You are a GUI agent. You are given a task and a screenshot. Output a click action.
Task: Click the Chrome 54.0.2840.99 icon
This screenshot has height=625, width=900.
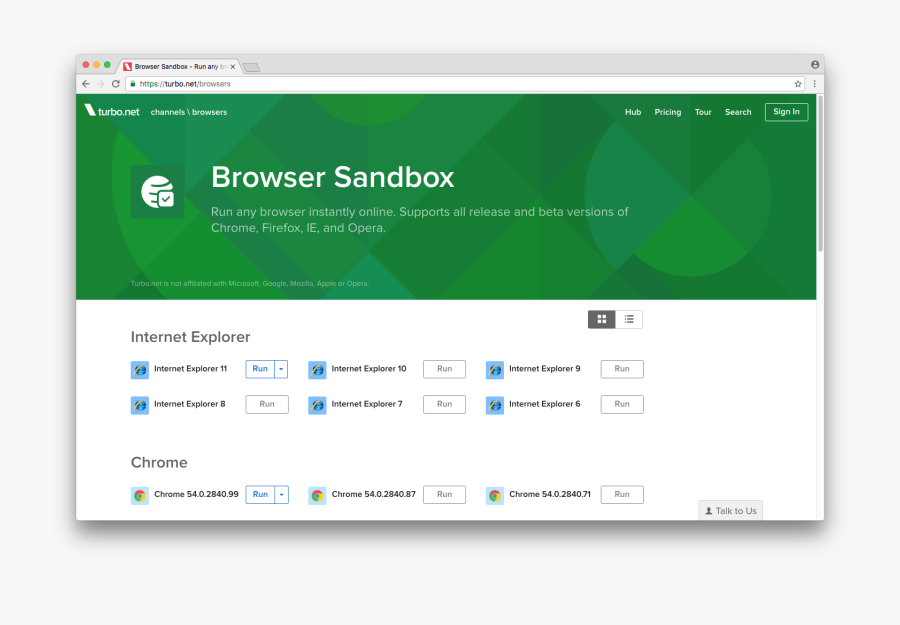pyautogui.click(x=140, y=495)
